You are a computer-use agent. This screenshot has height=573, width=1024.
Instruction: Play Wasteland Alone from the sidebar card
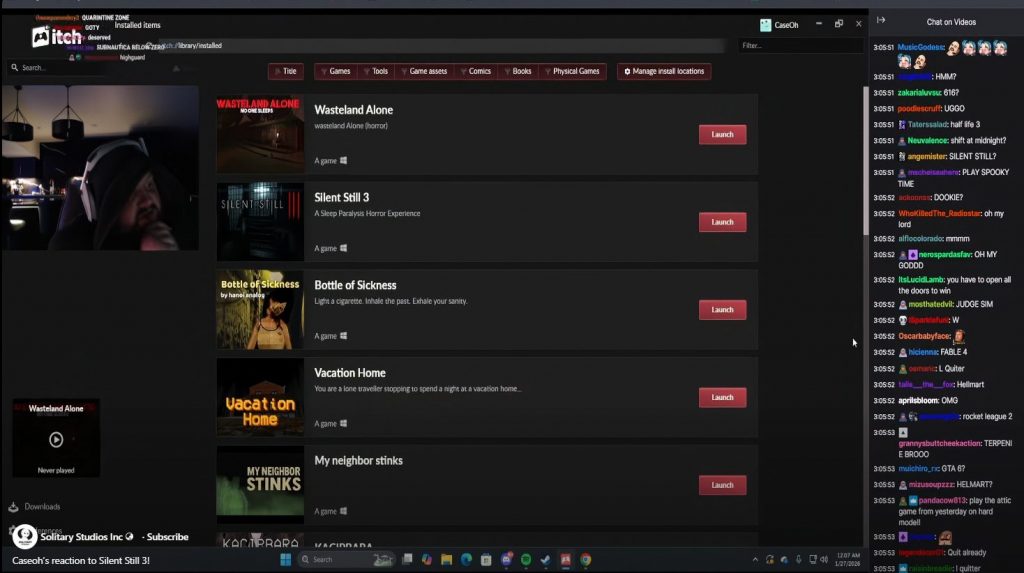coord(56,440)
